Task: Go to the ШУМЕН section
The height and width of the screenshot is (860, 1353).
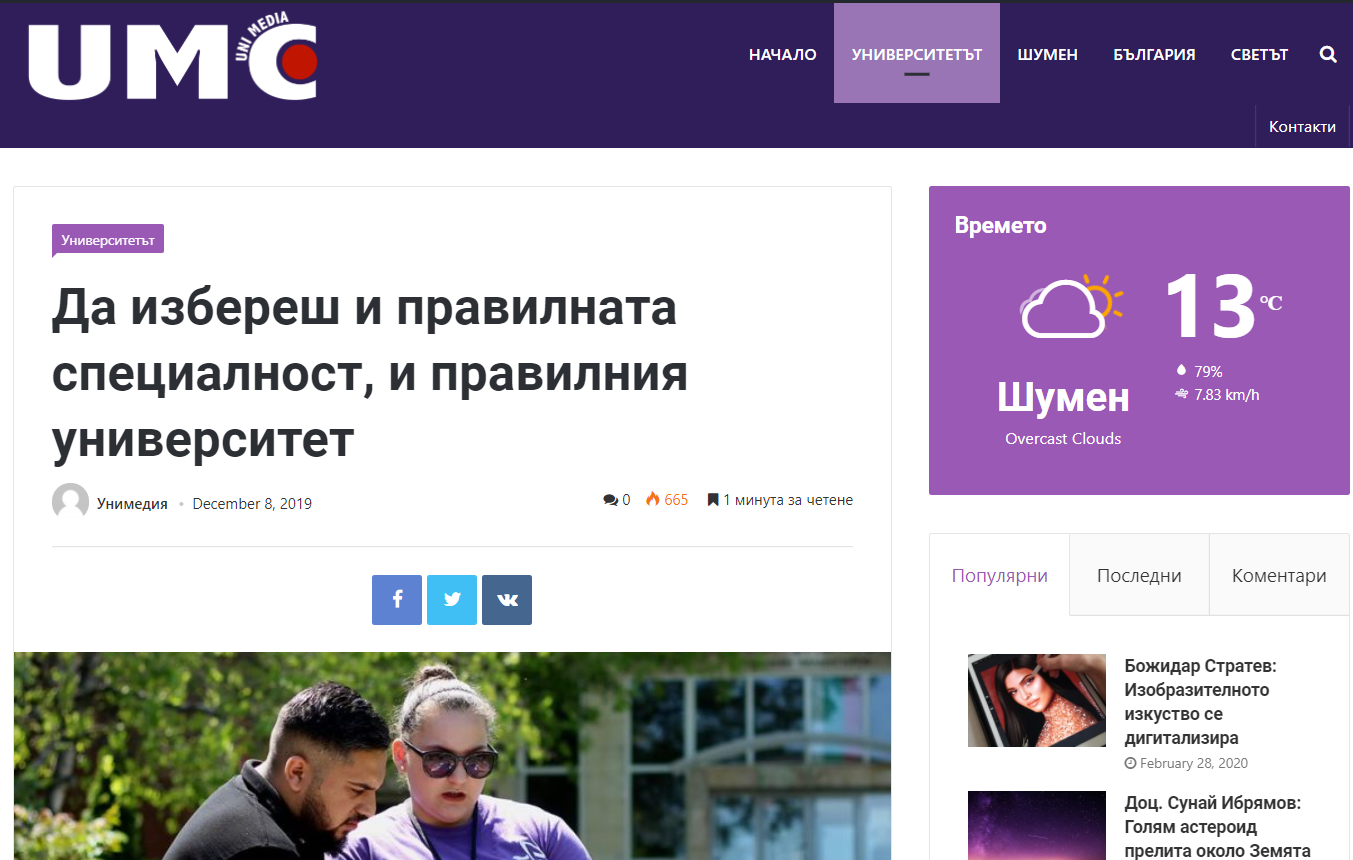Action: point(1047,55)
